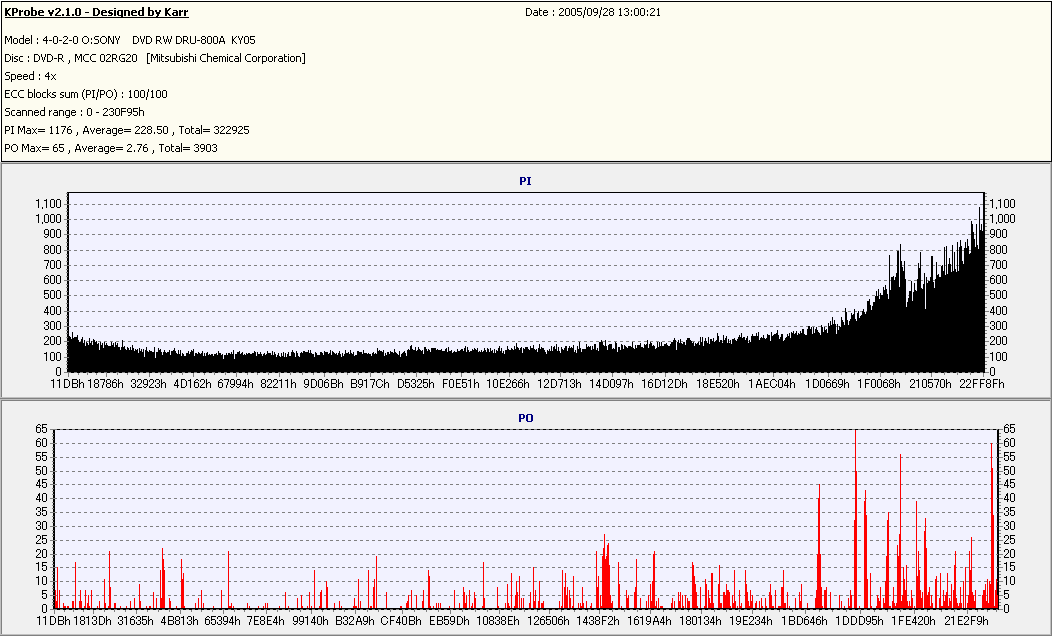Click the 1438F2h marker on PO axis
Viewport: 1052px width, 636px height.
[598, 621]
